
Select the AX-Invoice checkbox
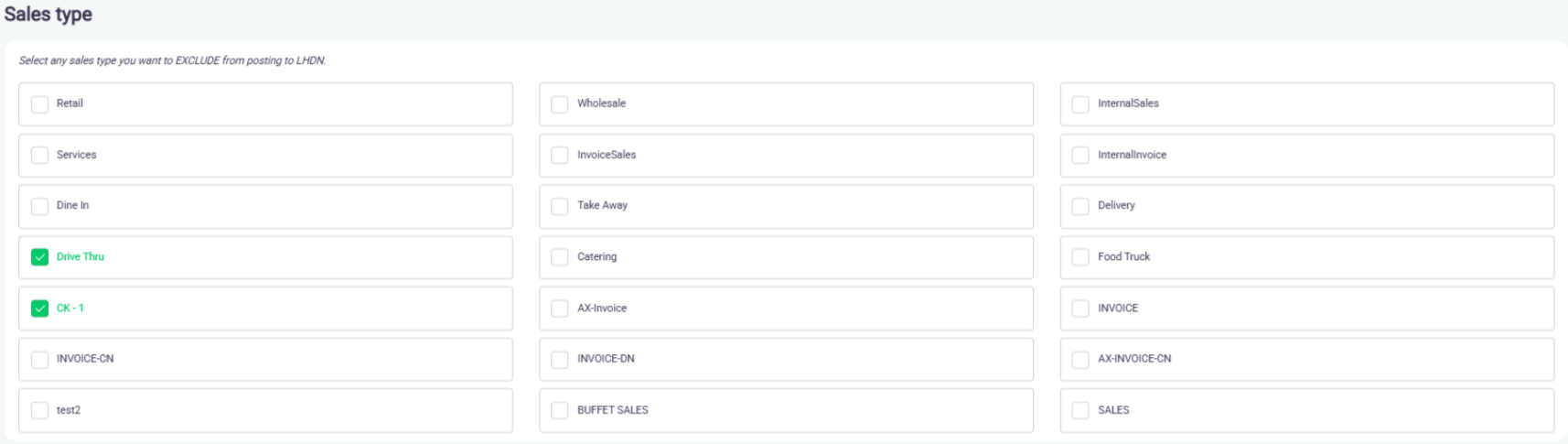[x=560, y=309]
